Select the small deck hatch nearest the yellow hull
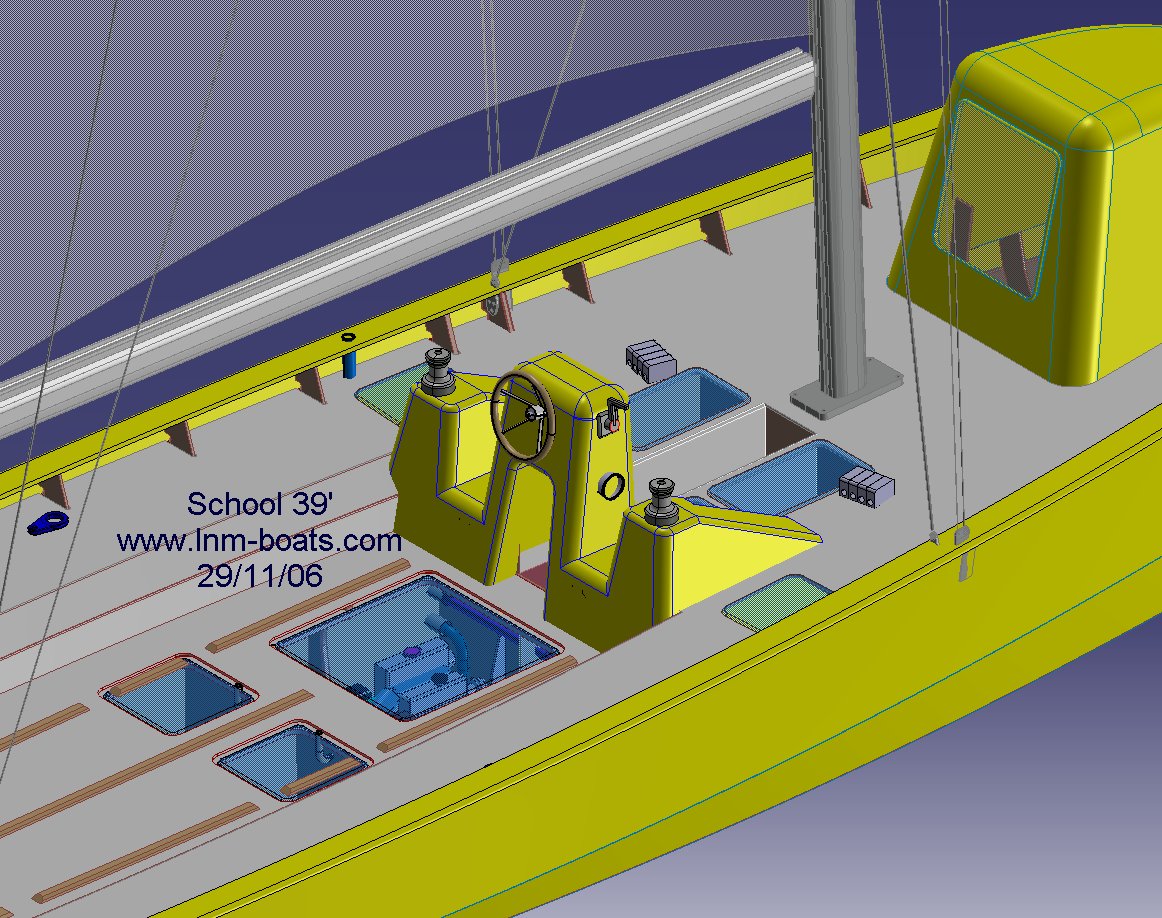The height and width of the screenshot is (918, 1162). (x=293, y=761)
